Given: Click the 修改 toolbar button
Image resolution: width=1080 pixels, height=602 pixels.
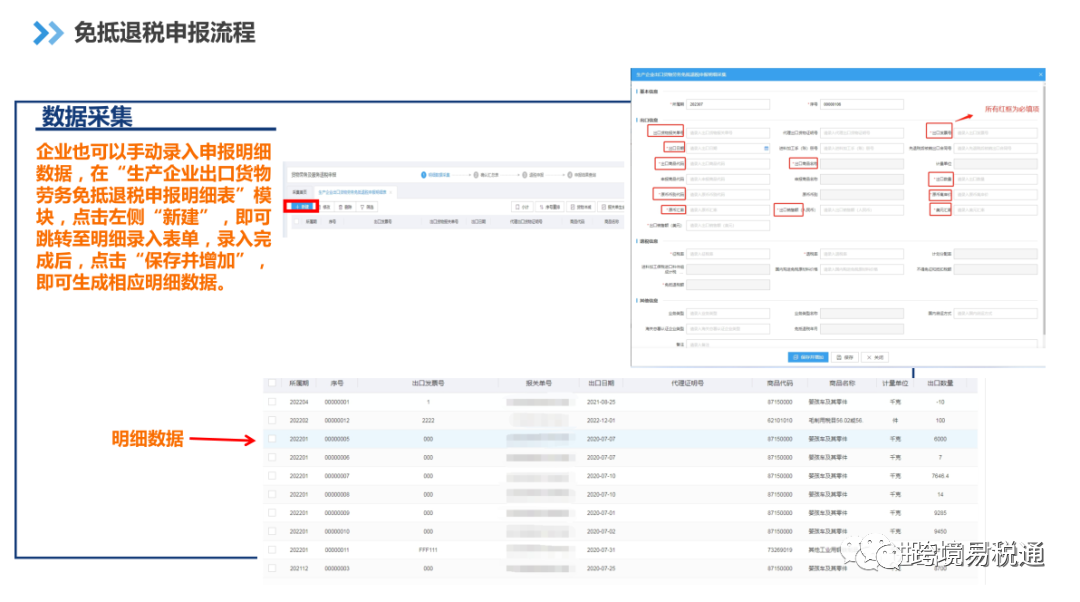Looking at the screenshot, I should (x=326, y=207).
